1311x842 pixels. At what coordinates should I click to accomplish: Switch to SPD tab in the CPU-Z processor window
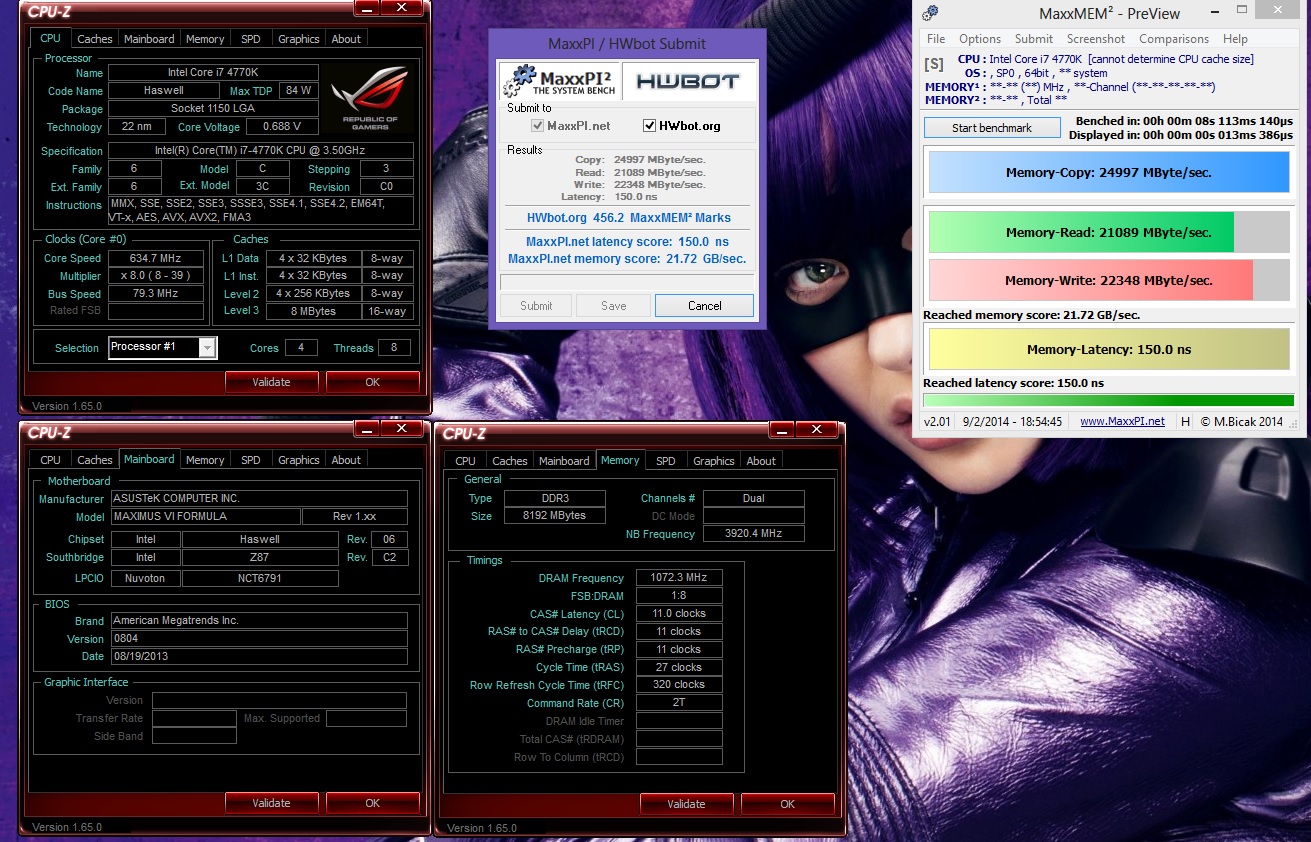(251, 39)
